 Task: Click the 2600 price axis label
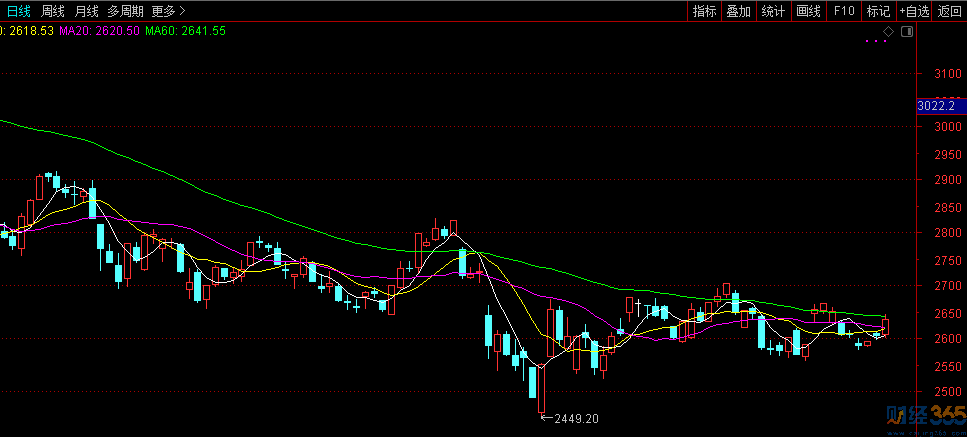point(948,339)
